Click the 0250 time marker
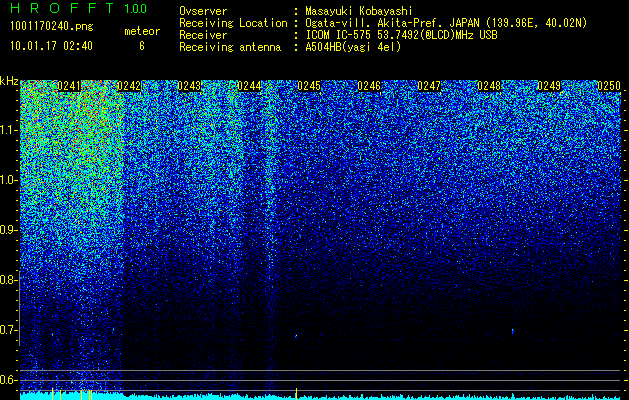 pos(609,86)
